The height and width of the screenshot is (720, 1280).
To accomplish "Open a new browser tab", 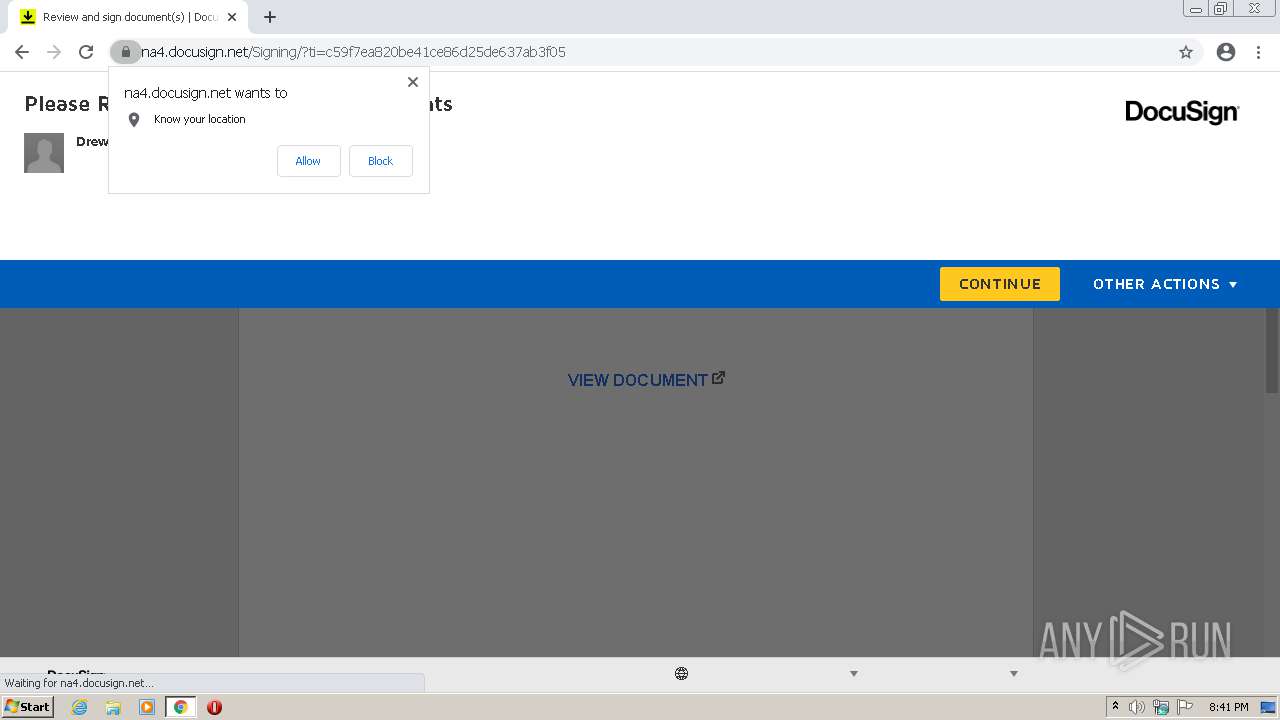I will click(270, 17).
